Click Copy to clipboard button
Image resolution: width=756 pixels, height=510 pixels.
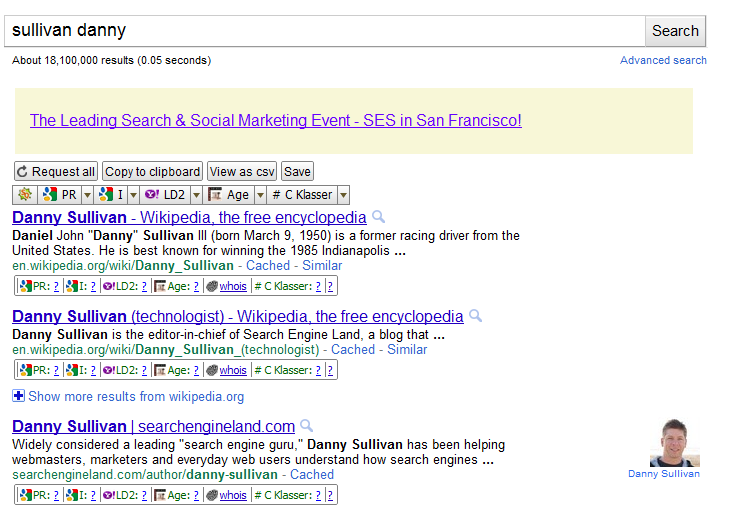[x=152, y=171]
